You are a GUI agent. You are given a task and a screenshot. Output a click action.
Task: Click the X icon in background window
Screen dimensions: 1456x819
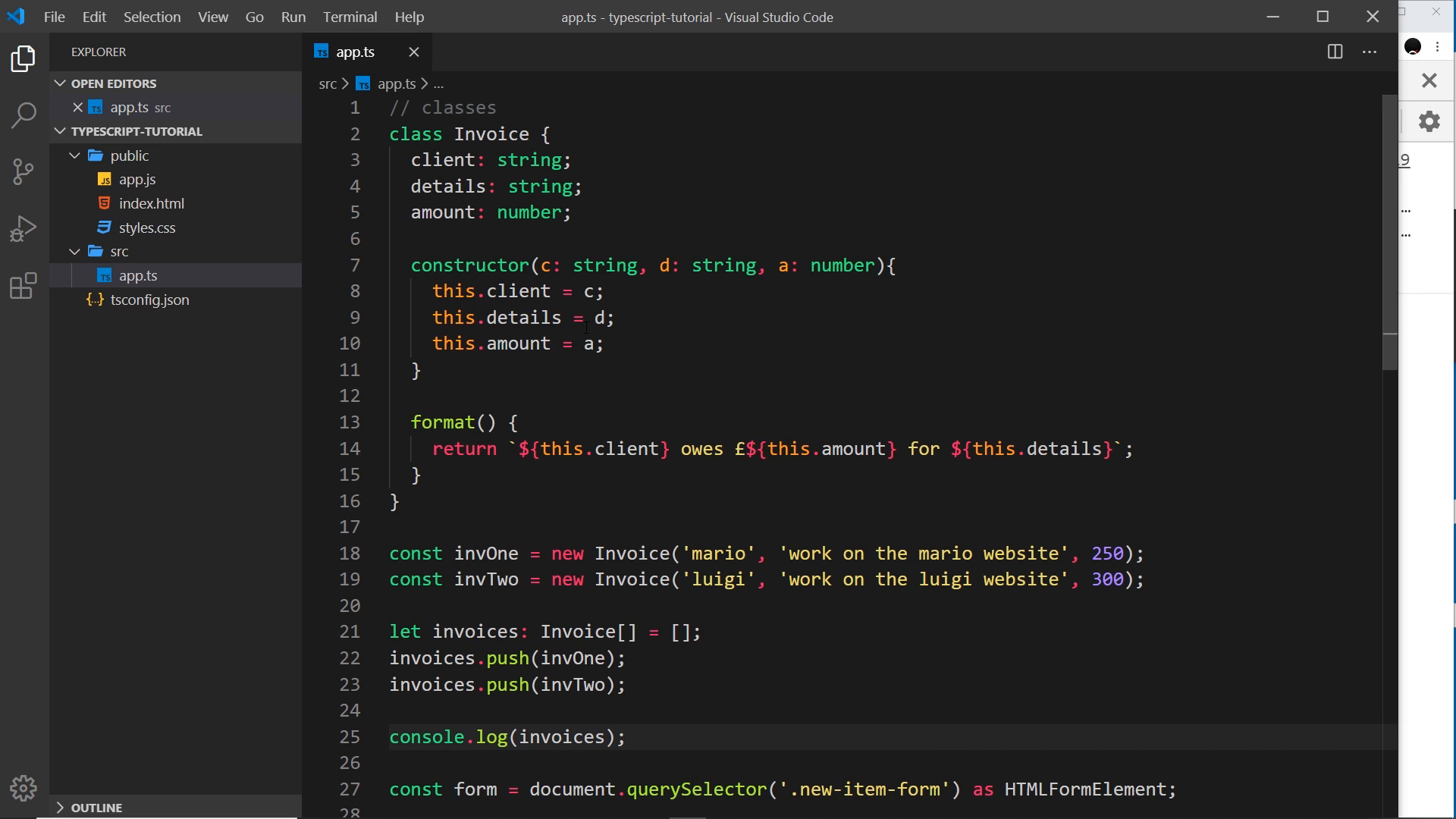1429,80
